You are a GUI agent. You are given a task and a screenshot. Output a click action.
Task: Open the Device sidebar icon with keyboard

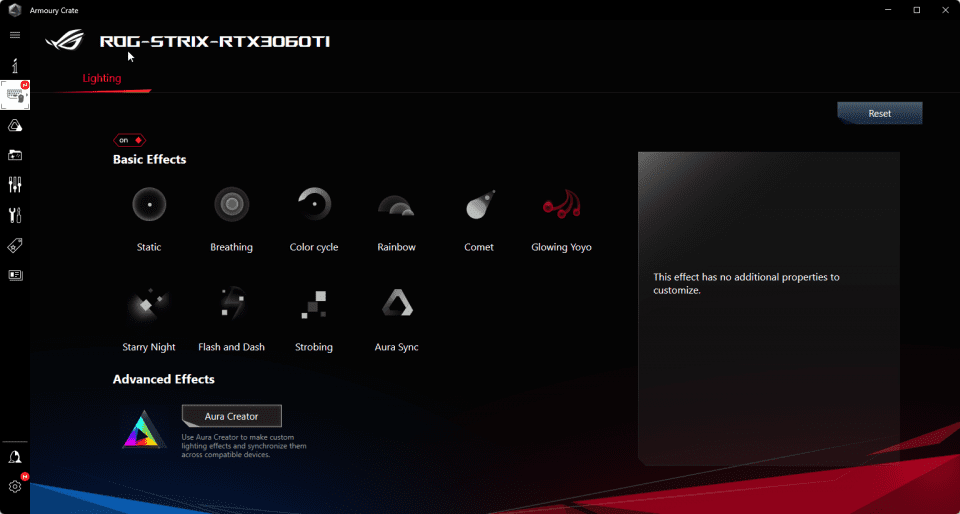[15, 95]
